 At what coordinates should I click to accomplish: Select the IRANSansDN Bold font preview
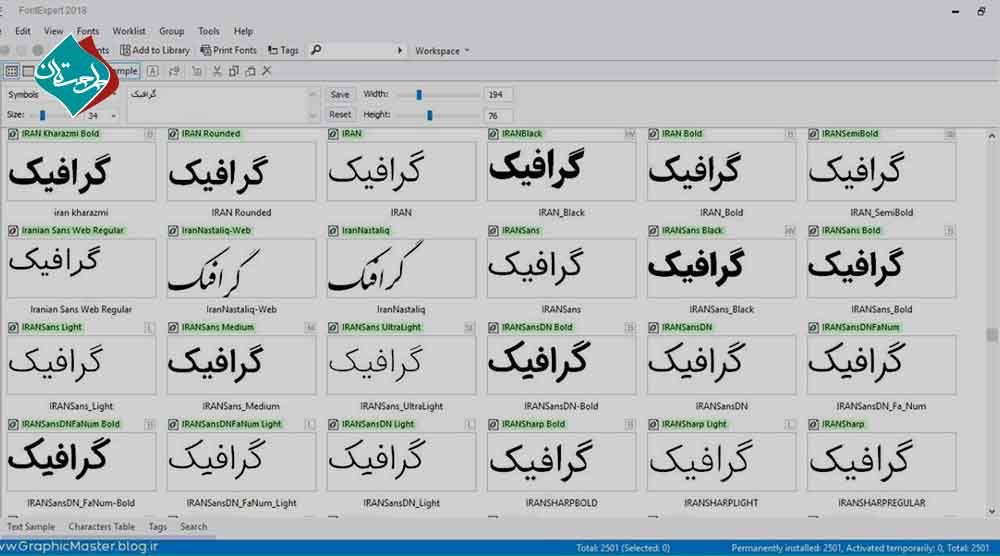(x=561, y=365)
